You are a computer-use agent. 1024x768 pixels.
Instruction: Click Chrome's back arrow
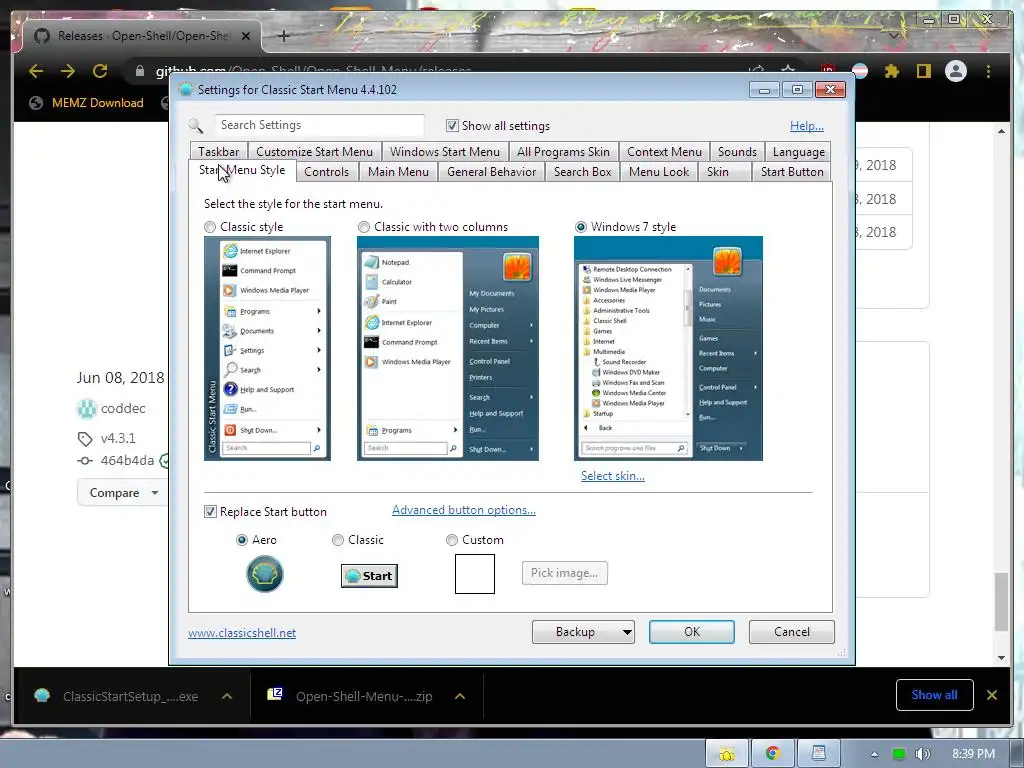point(36,71)
